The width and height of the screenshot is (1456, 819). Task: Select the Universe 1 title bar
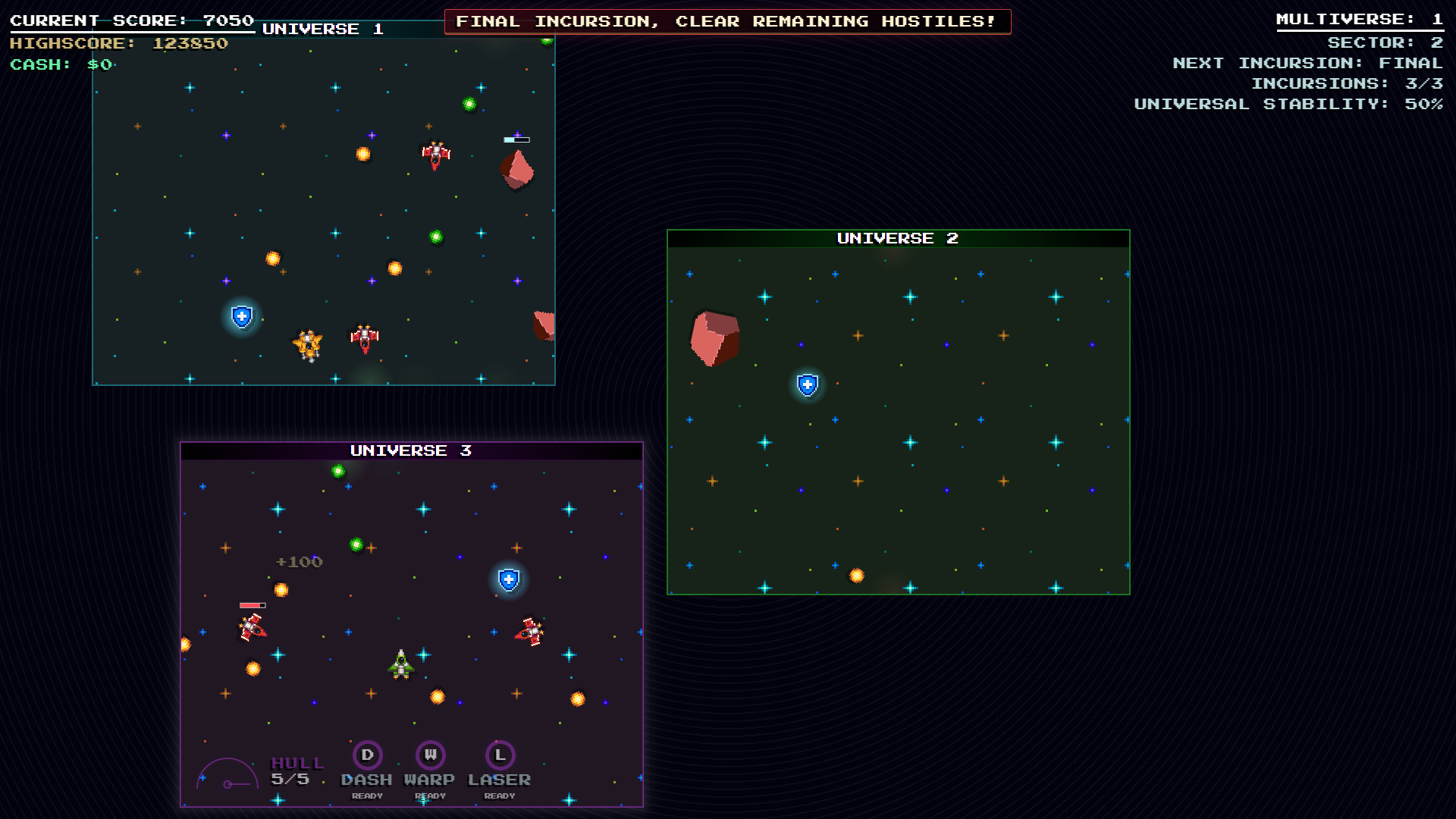coord(324,29)
